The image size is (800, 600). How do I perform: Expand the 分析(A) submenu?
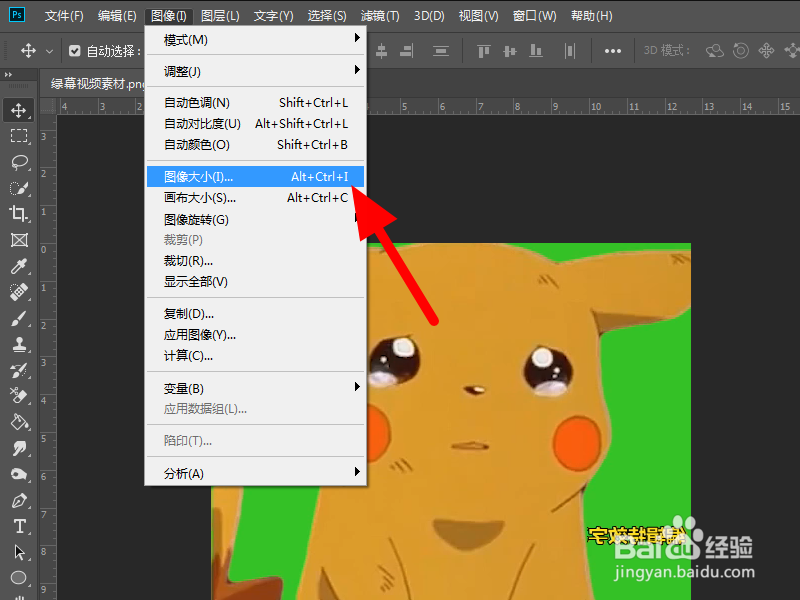click(255, 473)
